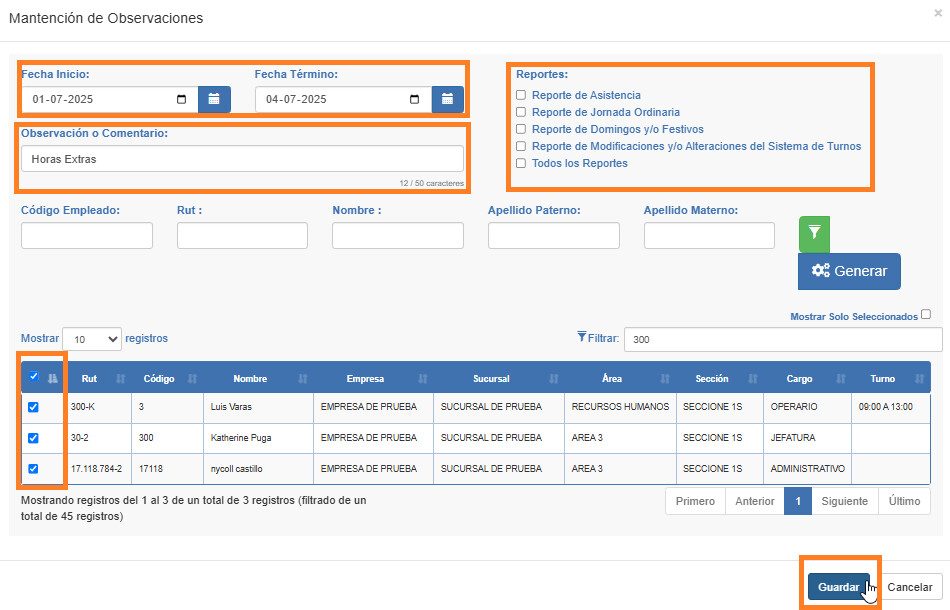Click Rut cell 300-K
This screenshot has height=610, width=950.
(x=99, y=407)
